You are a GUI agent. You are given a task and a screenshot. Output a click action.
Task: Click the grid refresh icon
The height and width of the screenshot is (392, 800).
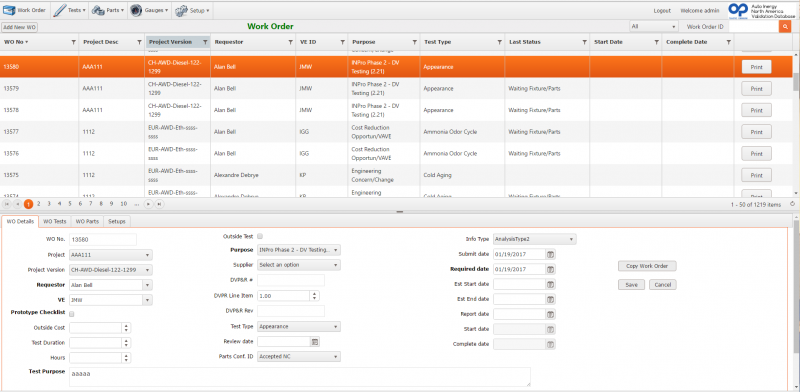tap(792, 204)
